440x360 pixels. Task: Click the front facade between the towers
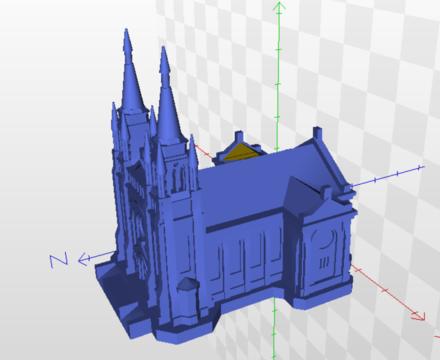click(137, 213)
